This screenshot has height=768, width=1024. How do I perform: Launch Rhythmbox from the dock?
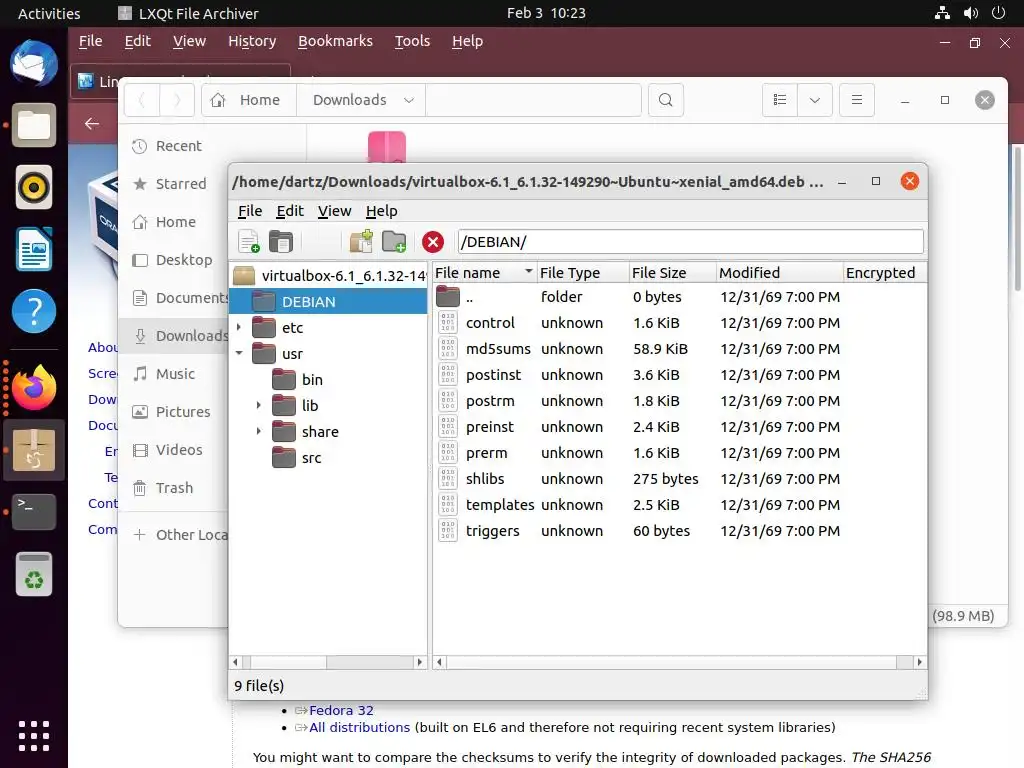tap(34, 187)
